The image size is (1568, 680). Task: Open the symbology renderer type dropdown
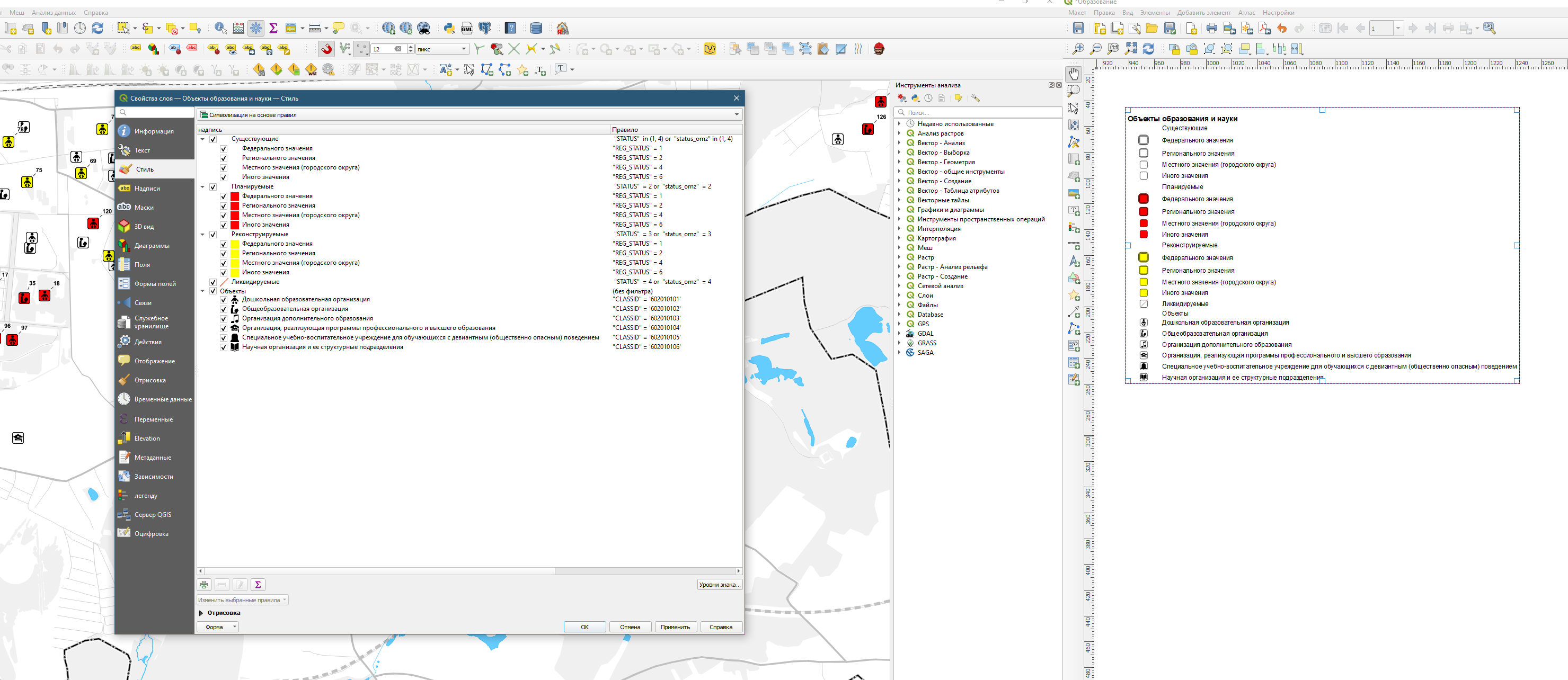[468, 114]
